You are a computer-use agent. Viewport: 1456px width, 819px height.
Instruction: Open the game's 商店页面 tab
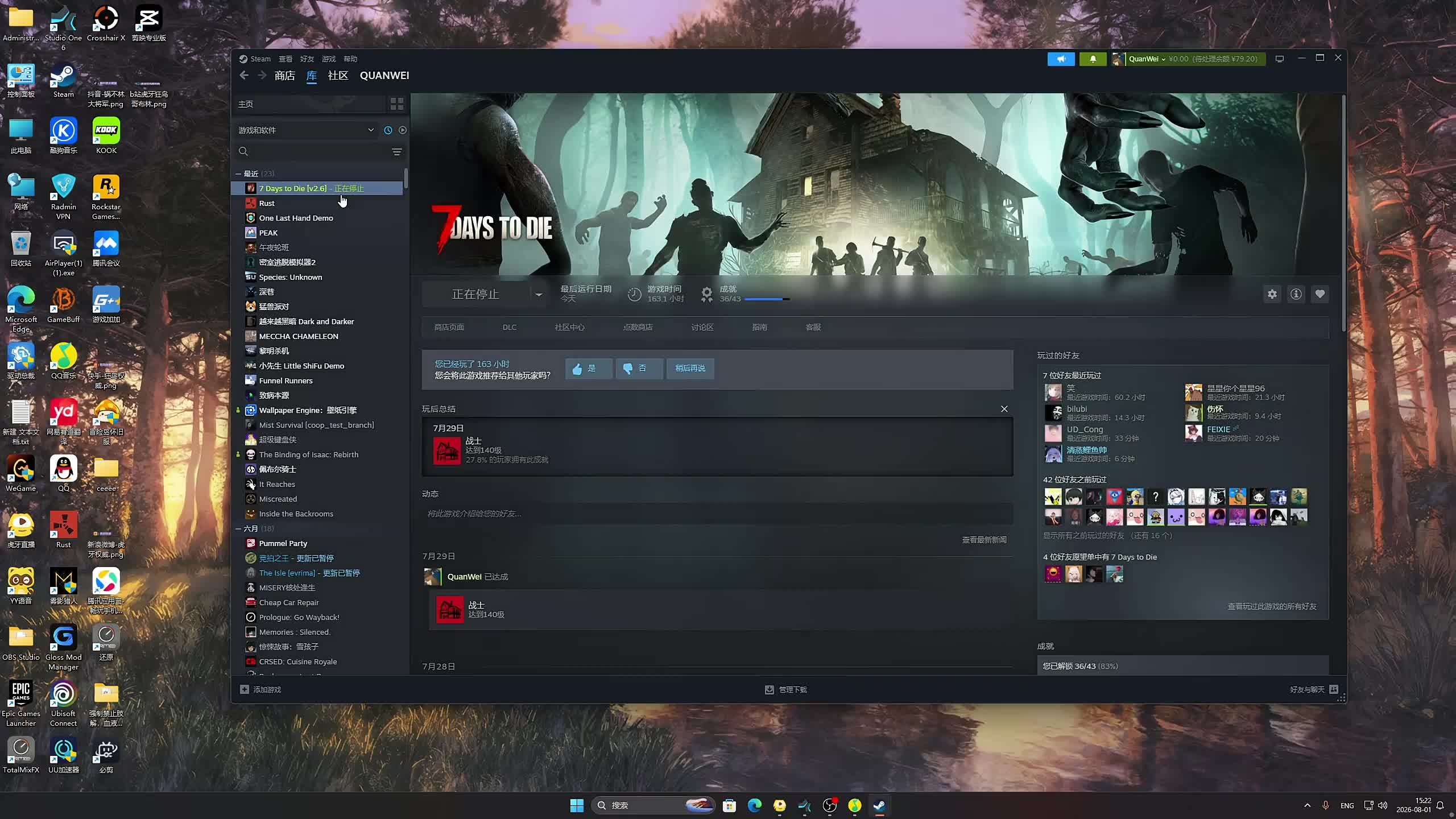click(449, 328)
